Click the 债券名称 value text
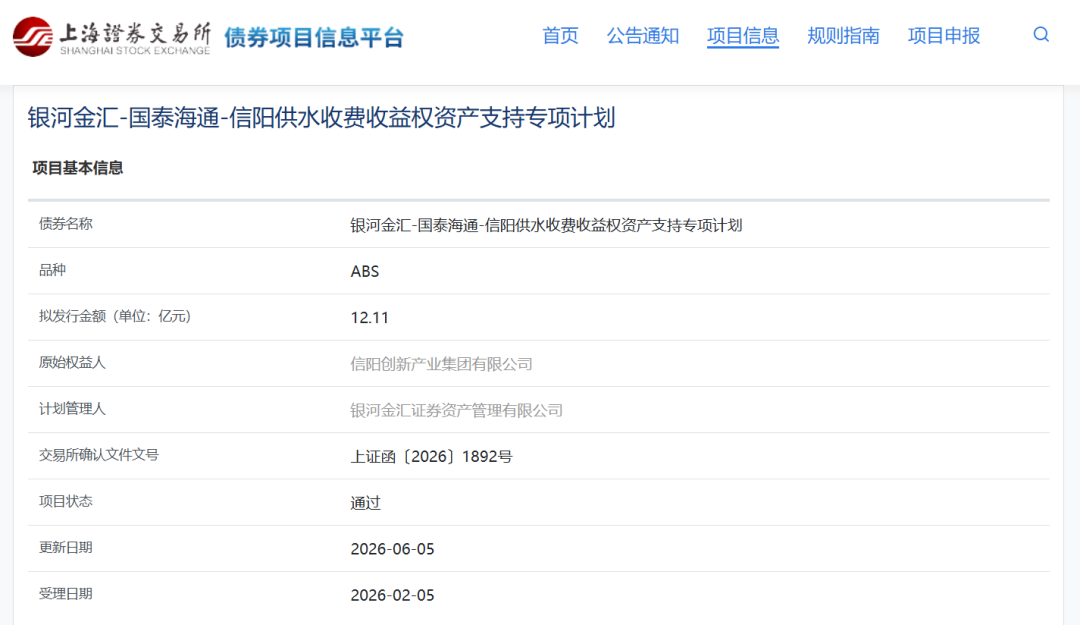This screenshot has width=1080, height=625. 546,225
